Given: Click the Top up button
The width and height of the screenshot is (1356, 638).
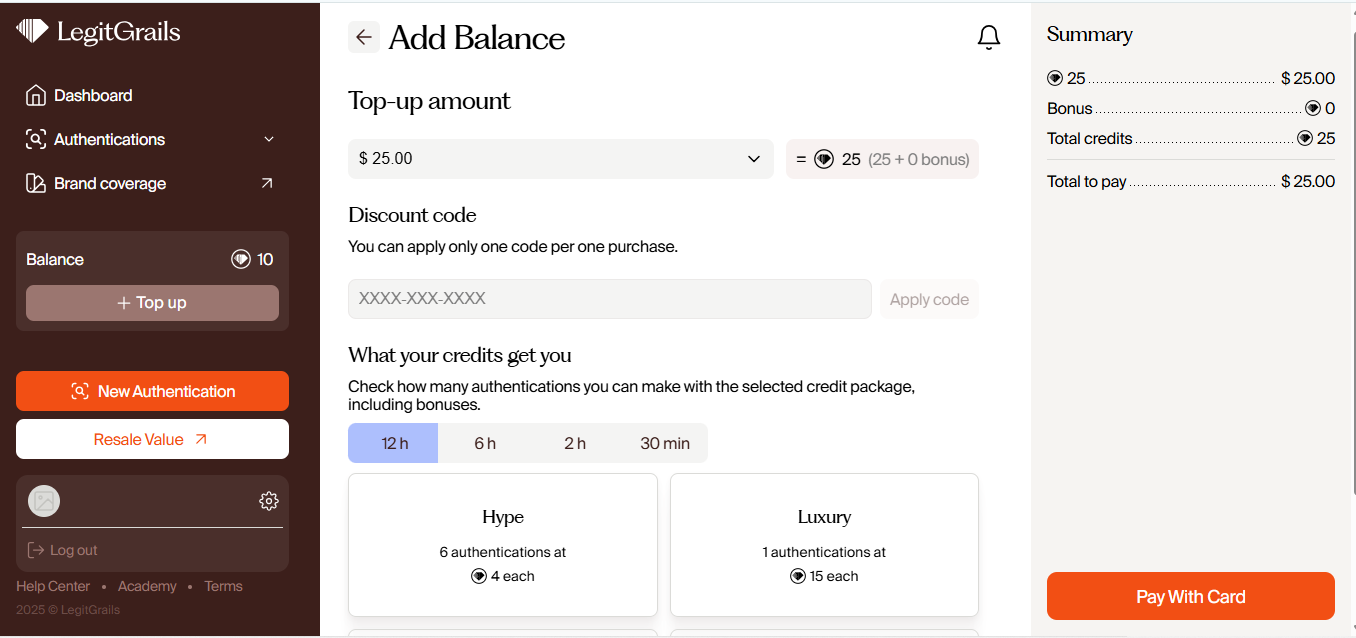Looking at the screenshot, I should (x=152, y=303).
